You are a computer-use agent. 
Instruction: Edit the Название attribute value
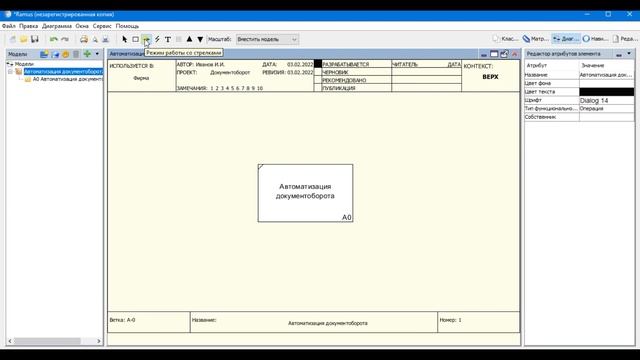pyautogui.click(x=607, y=75)
